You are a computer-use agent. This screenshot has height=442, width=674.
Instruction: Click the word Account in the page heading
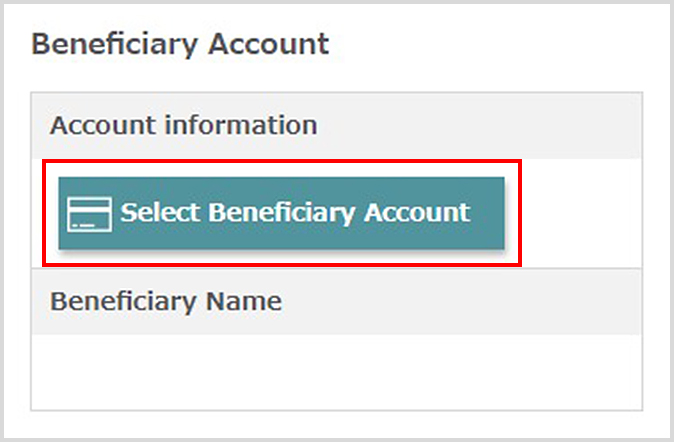coord(269,44)
